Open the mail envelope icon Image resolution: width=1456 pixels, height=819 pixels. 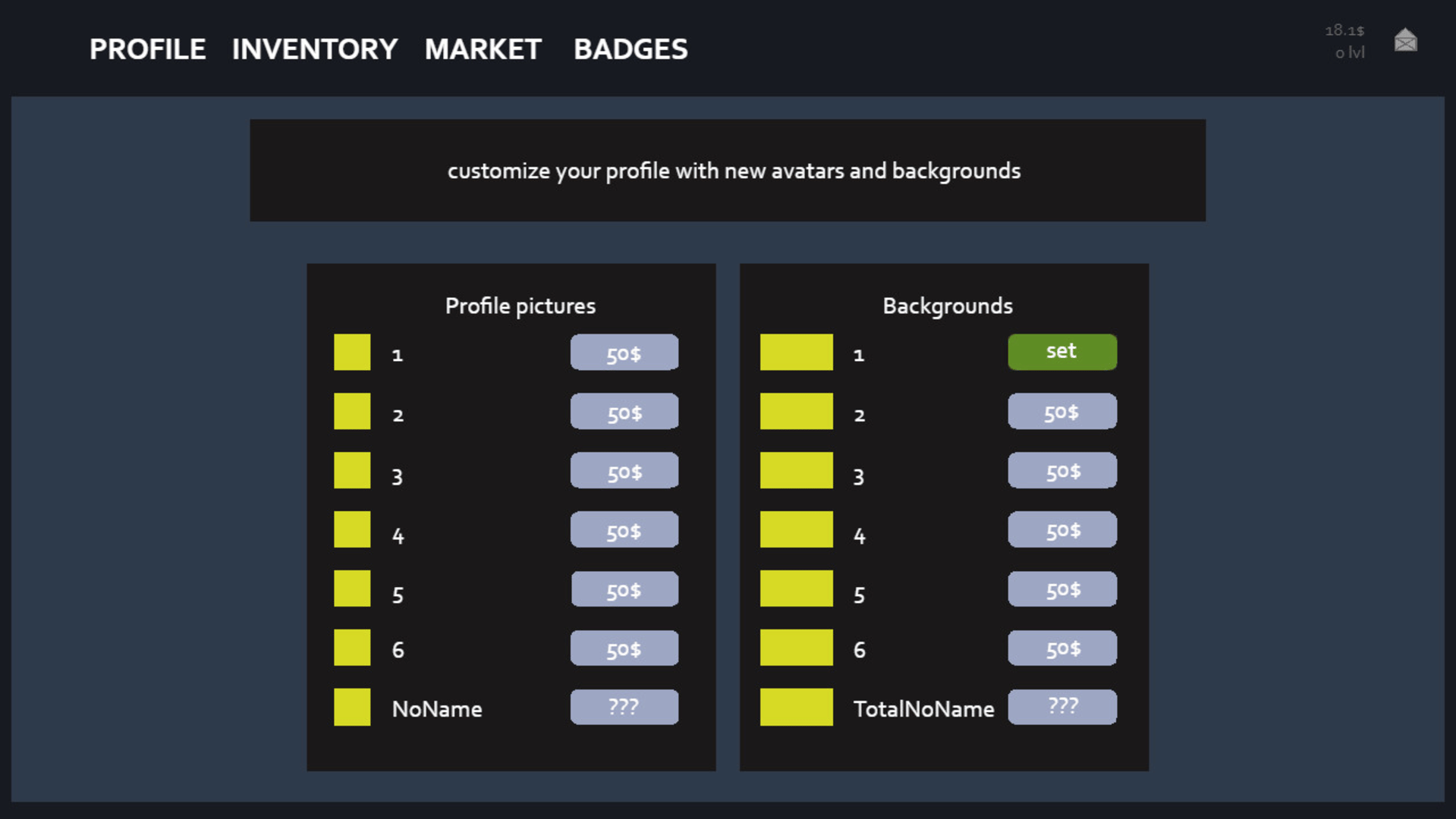tap(1405, 40)
